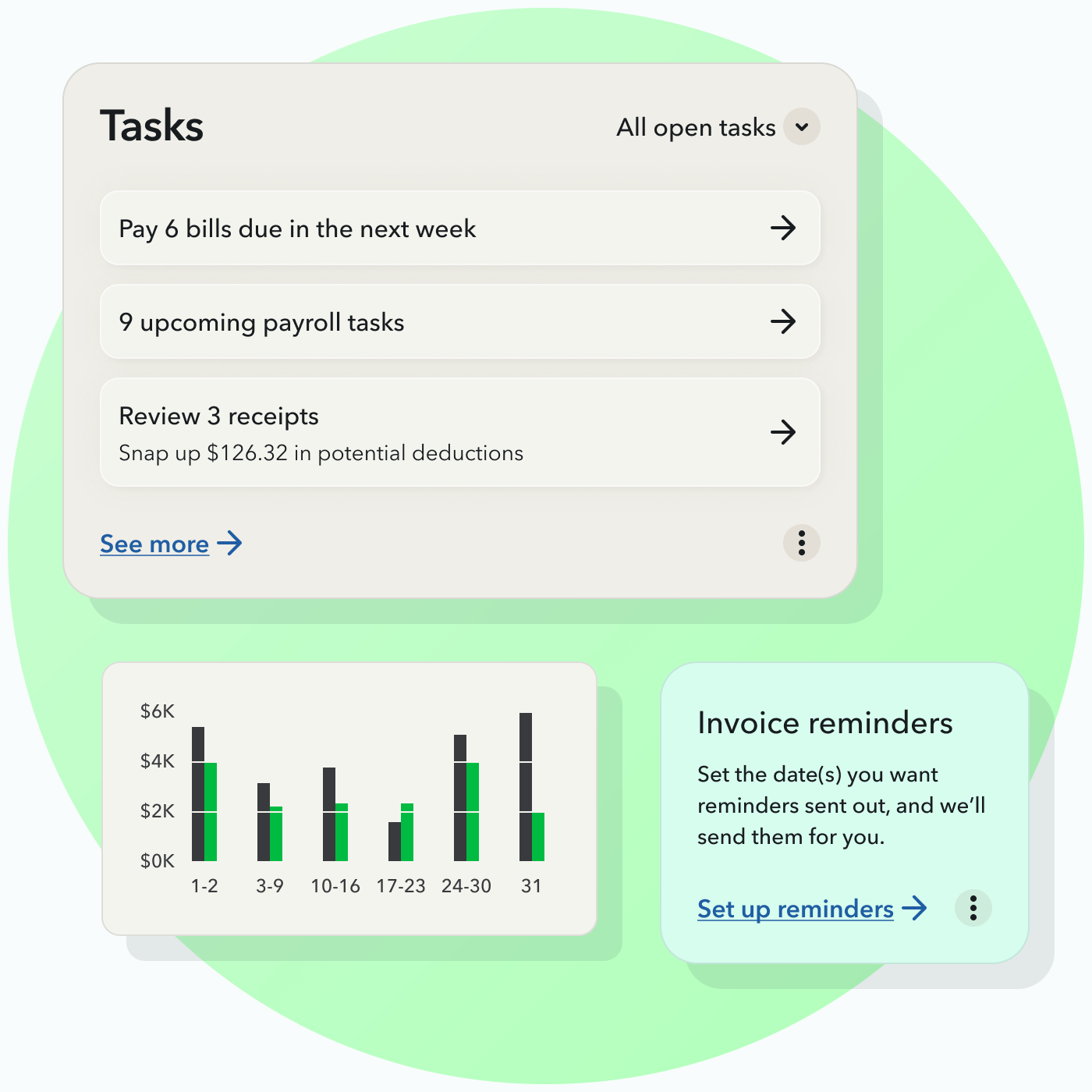The width and height of the screenshot is (1092, 1092).
Task: Click the 1-2 chart axis label
Action: (x=204, y=886)
